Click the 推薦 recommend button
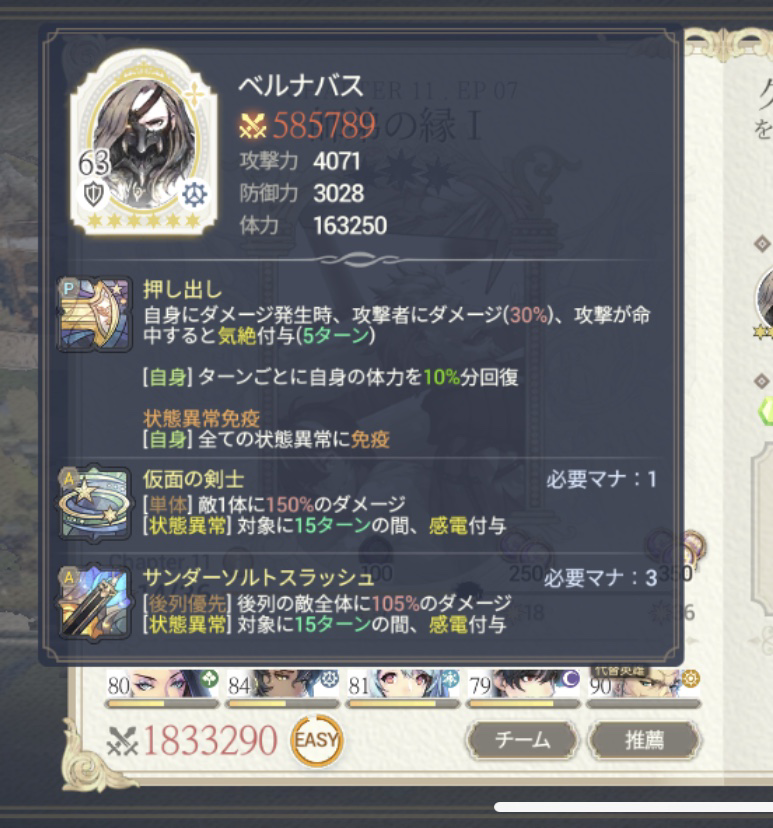The image size is (773, 828). click(x=644, y=740)
